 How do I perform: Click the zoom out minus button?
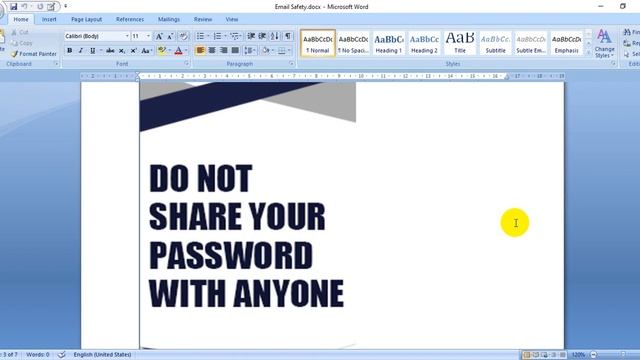[x=594, y=355]
